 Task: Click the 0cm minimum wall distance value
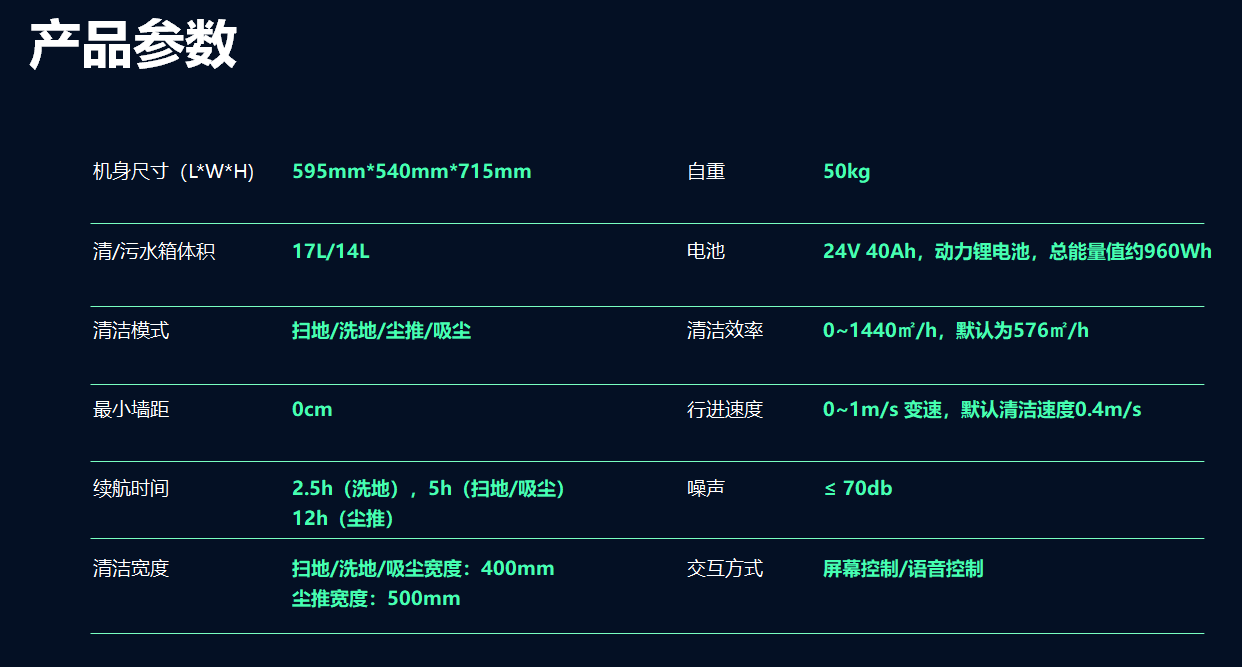(312, 410)
